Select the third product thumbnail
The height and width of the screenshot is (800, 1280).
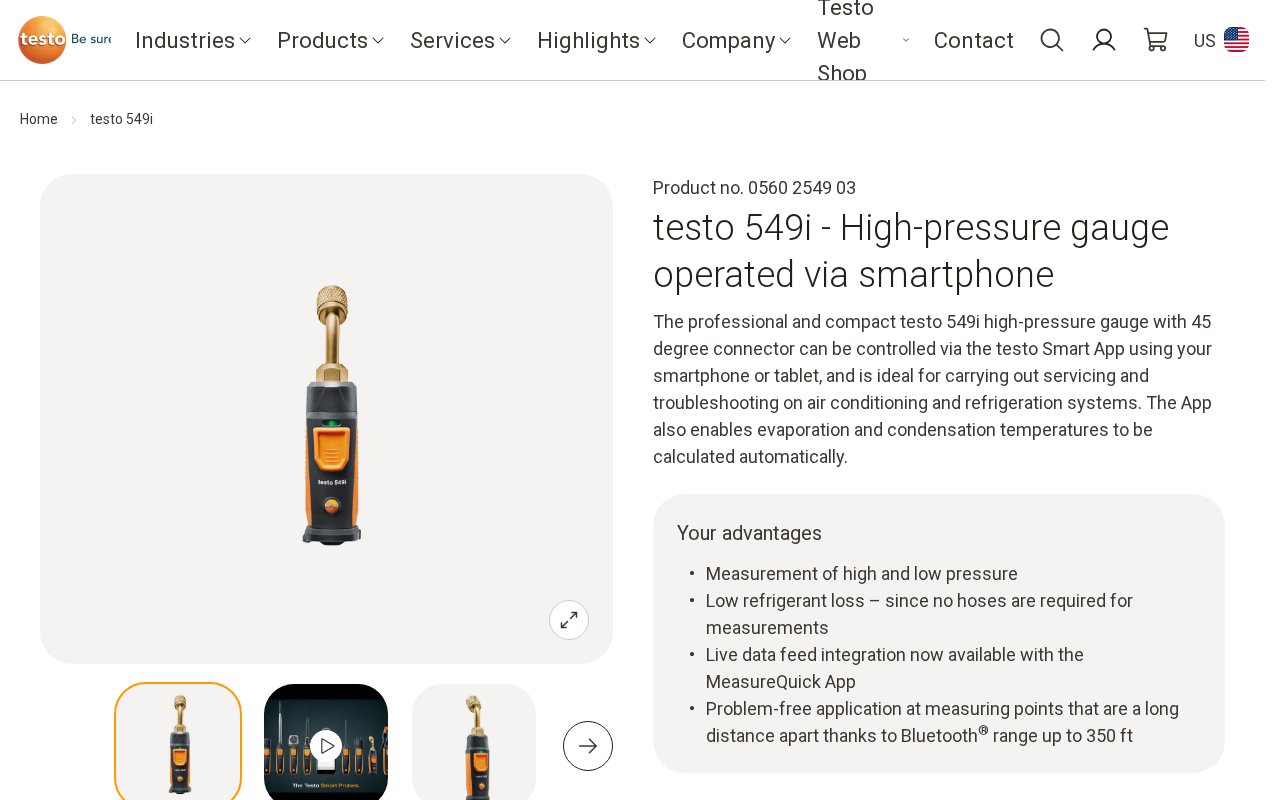(x=474, y=743)
